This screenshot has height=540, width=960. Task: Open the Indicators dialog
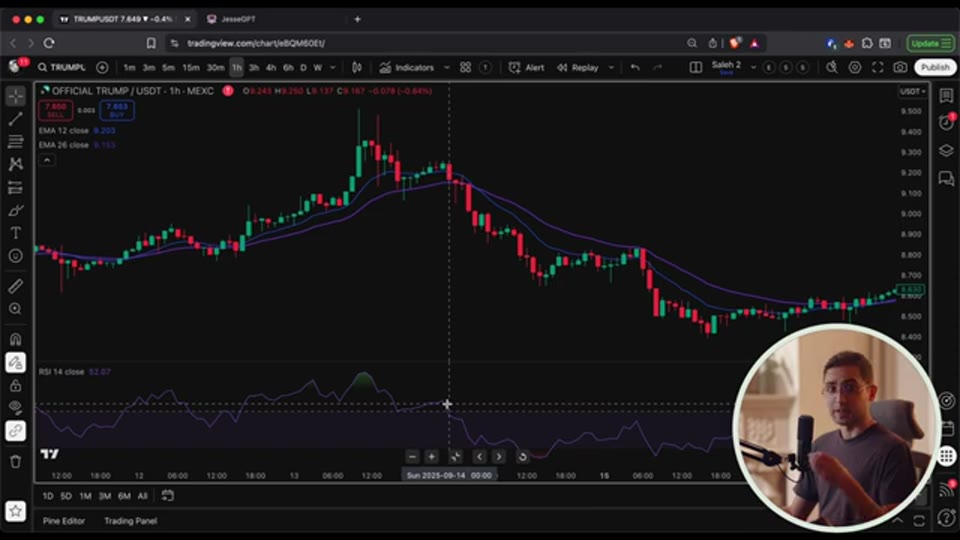(x=407, y=67)
